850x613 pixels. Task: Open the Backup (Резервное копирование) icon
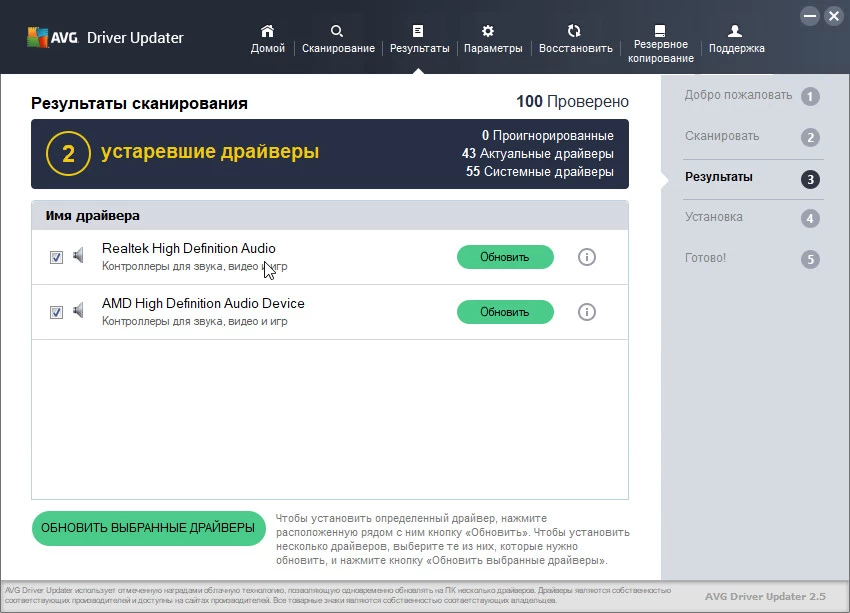point(660,31)
